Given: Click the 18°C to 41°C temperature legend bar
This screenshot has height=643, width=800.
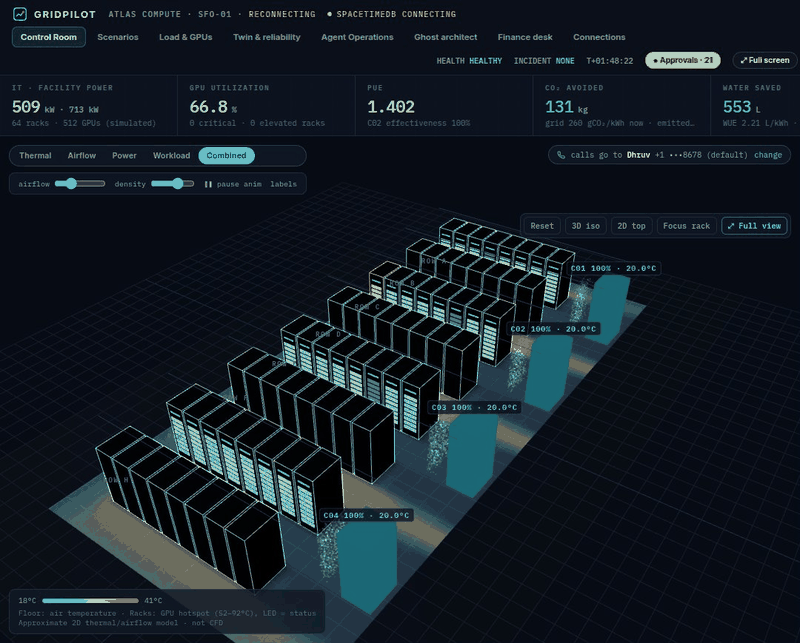Looking at the screenshot, I should 90,601.
